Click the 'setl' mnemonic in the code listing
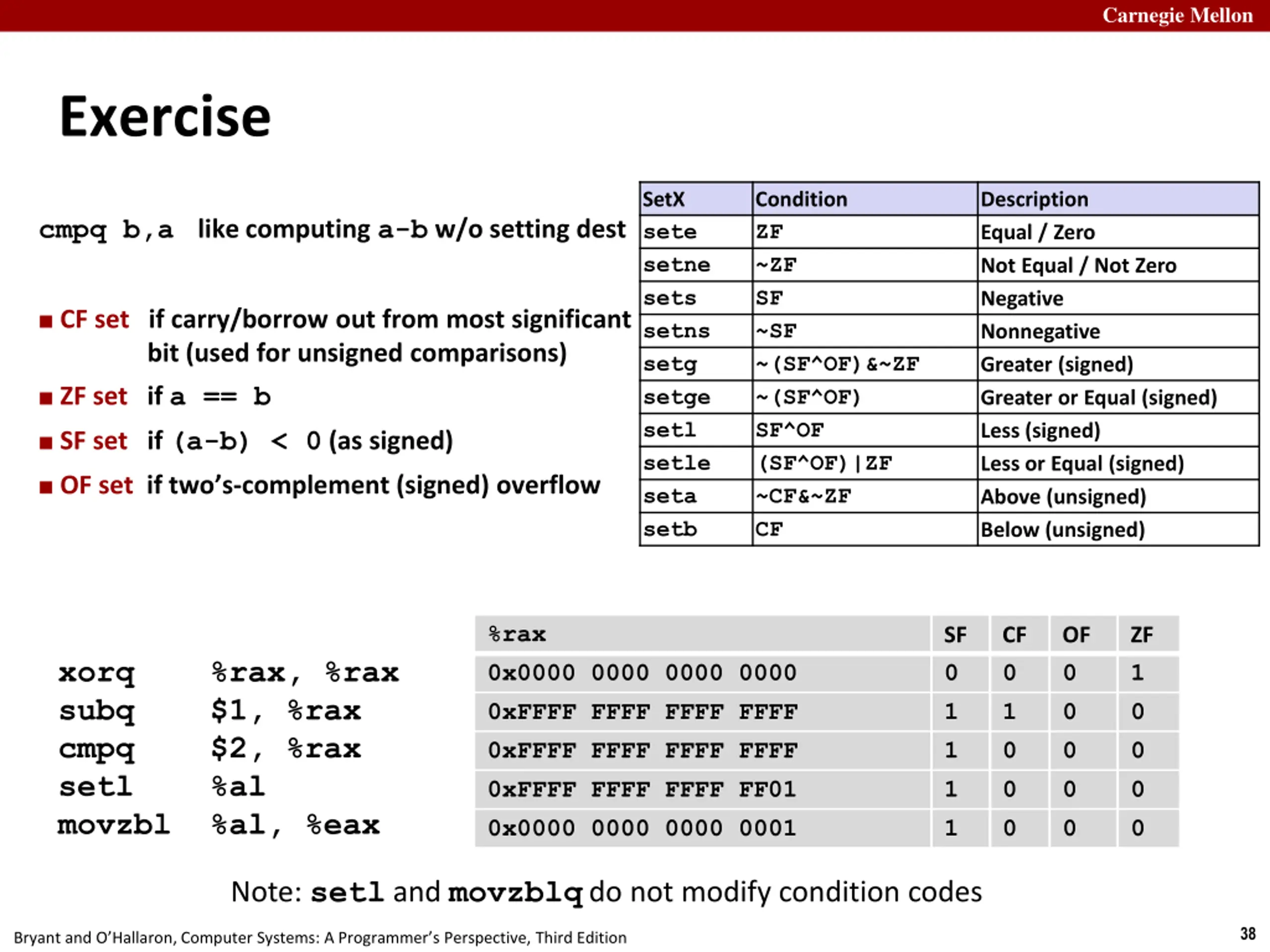The height and width of the screenshot is (952, 1270). click(x=95, y=787)
